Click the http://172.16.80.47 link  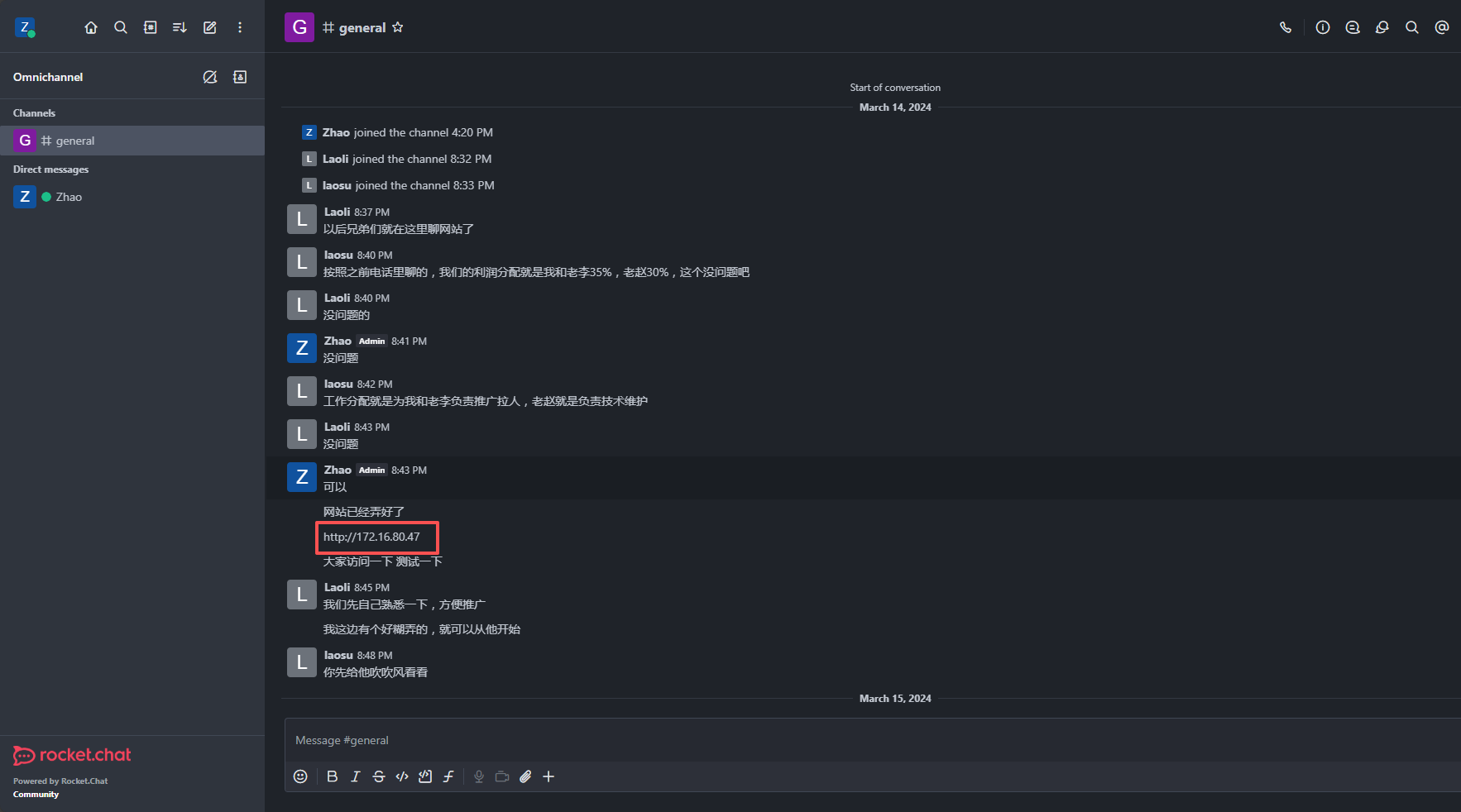pos(371,537)
